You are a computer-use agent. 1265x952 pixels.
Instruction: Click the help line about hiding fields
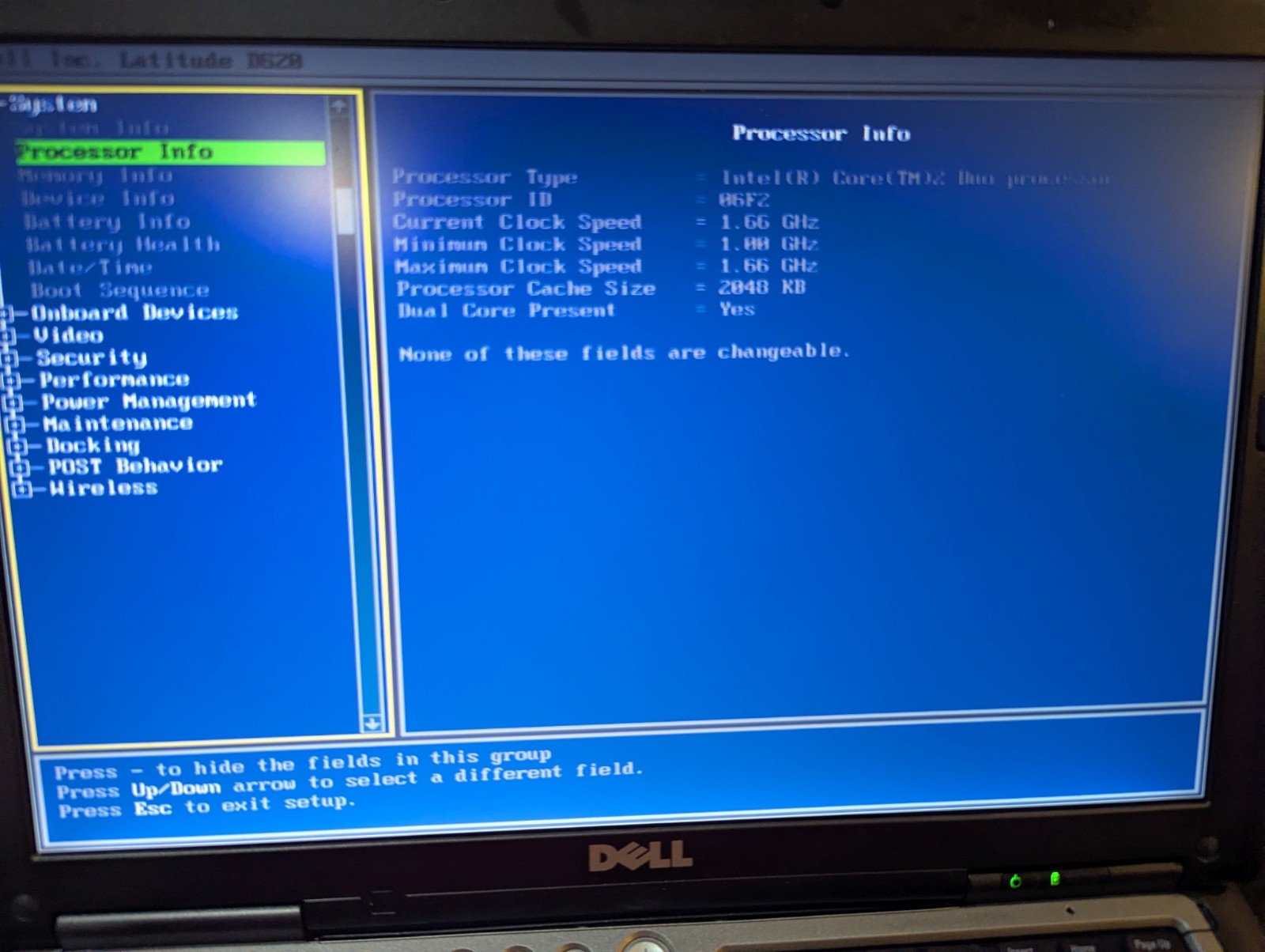tap(303, 763)
